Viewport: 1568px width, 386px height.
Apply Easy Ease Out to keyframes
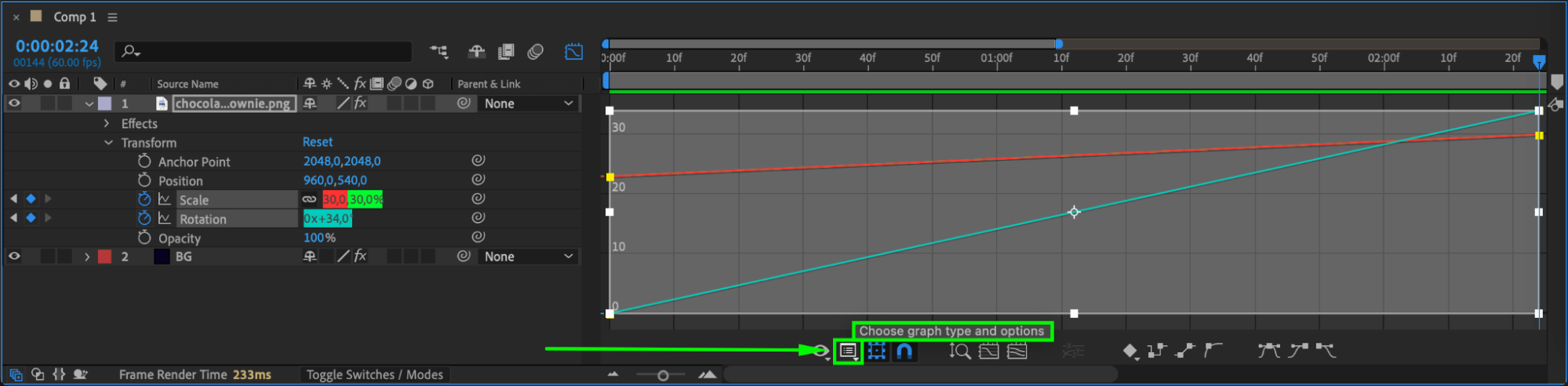(1326, 351)
